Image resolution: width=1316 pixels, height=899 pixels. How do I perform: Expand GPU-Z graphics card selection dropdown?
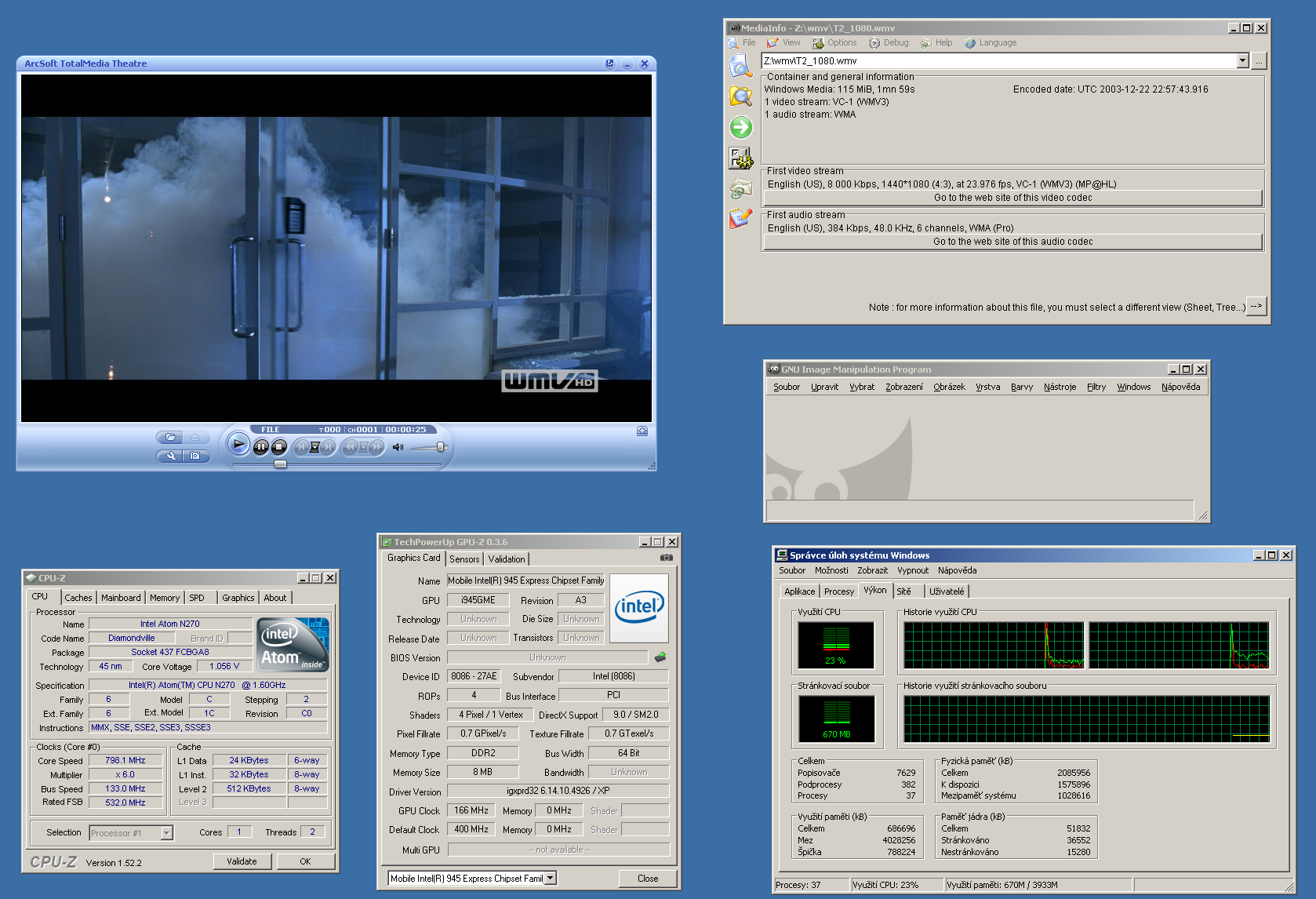click(x=551, y=879)
